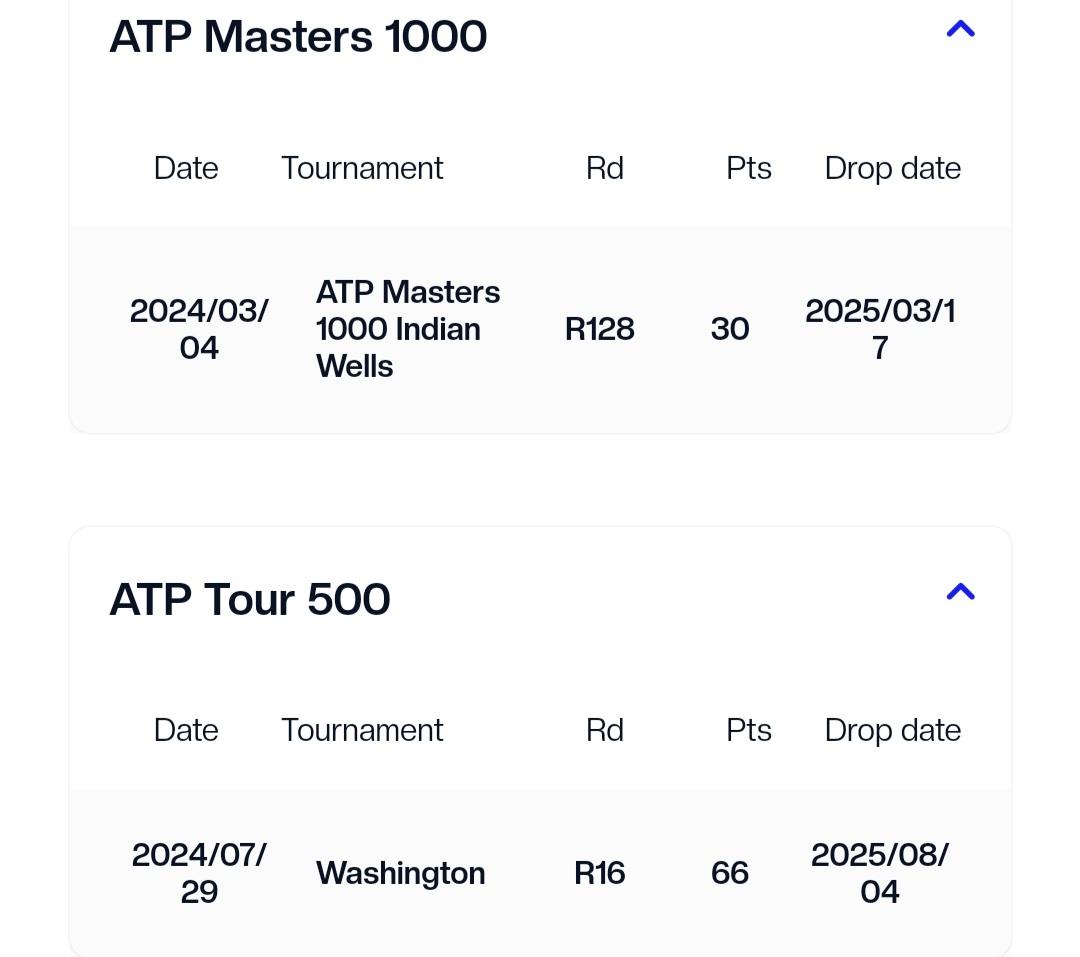Click Tournament header in Tour 500 table

coord(362,730)
